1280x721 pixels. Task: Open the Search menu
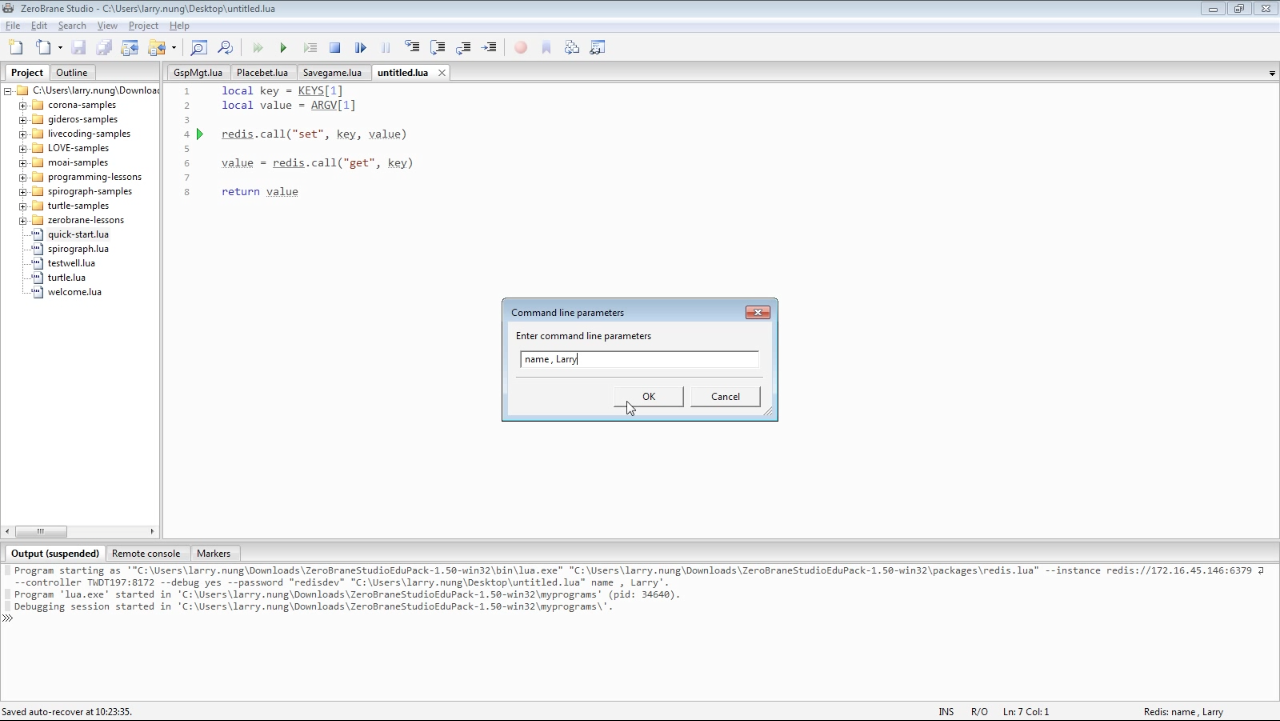(x=72, y=25)
